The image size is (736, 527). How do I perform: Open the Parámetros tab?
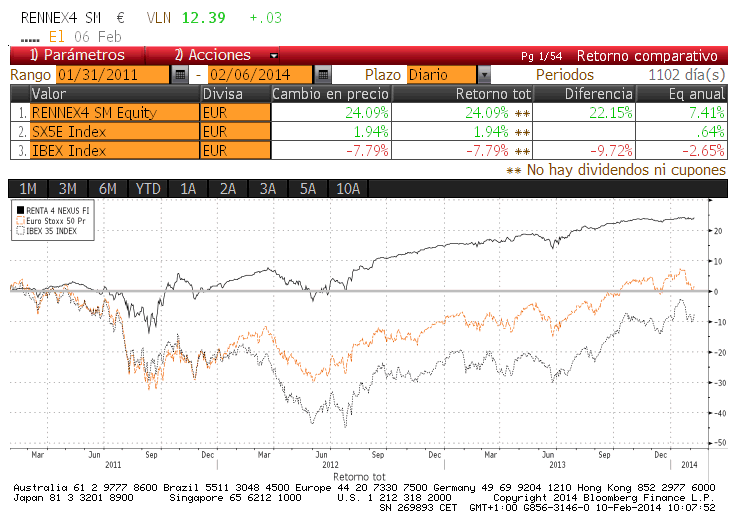point(77,55)
